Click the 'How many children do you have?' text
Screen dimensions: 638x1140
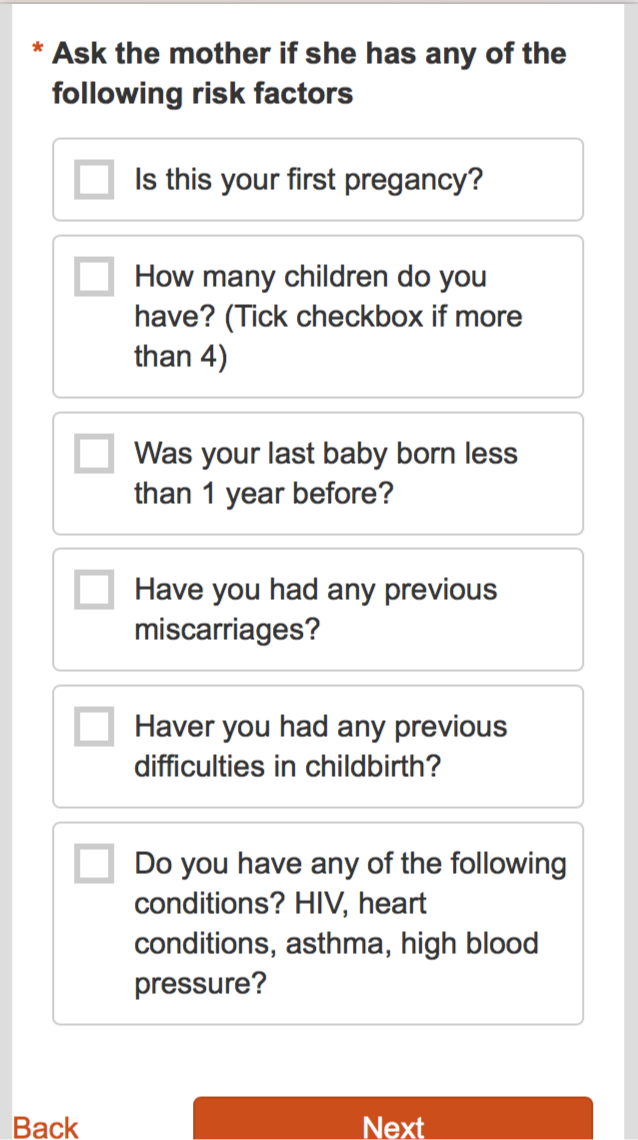(310, 277)
